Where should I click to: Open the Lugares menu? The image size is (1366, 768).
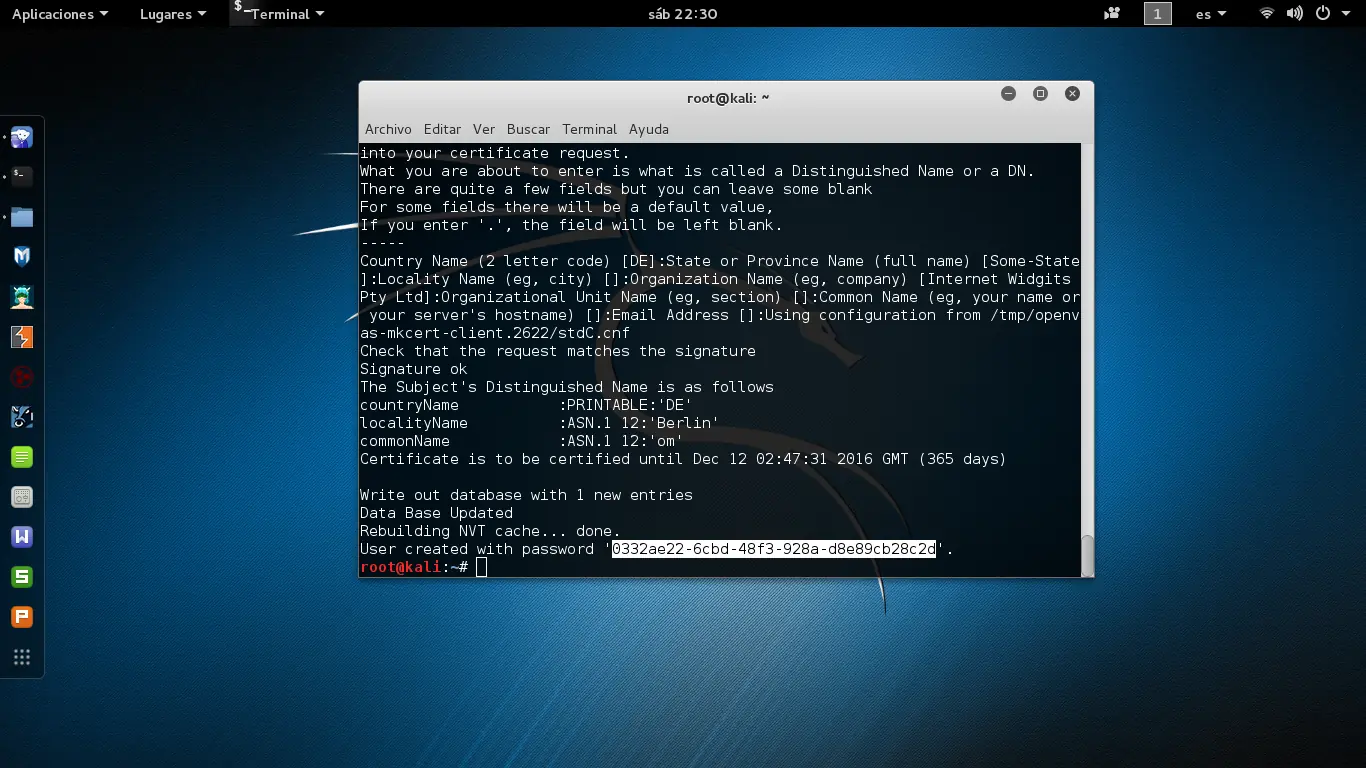point(173,14)
